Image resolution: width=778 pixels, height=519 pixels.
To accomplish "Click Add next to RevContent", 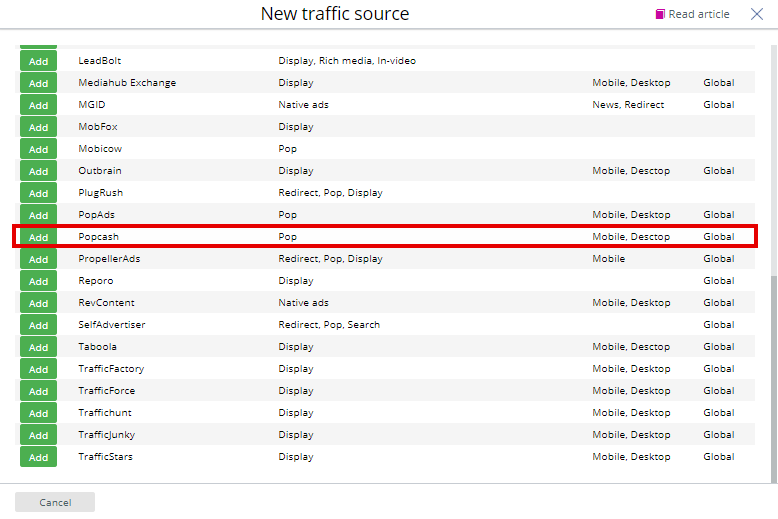I will coord(38,303).
